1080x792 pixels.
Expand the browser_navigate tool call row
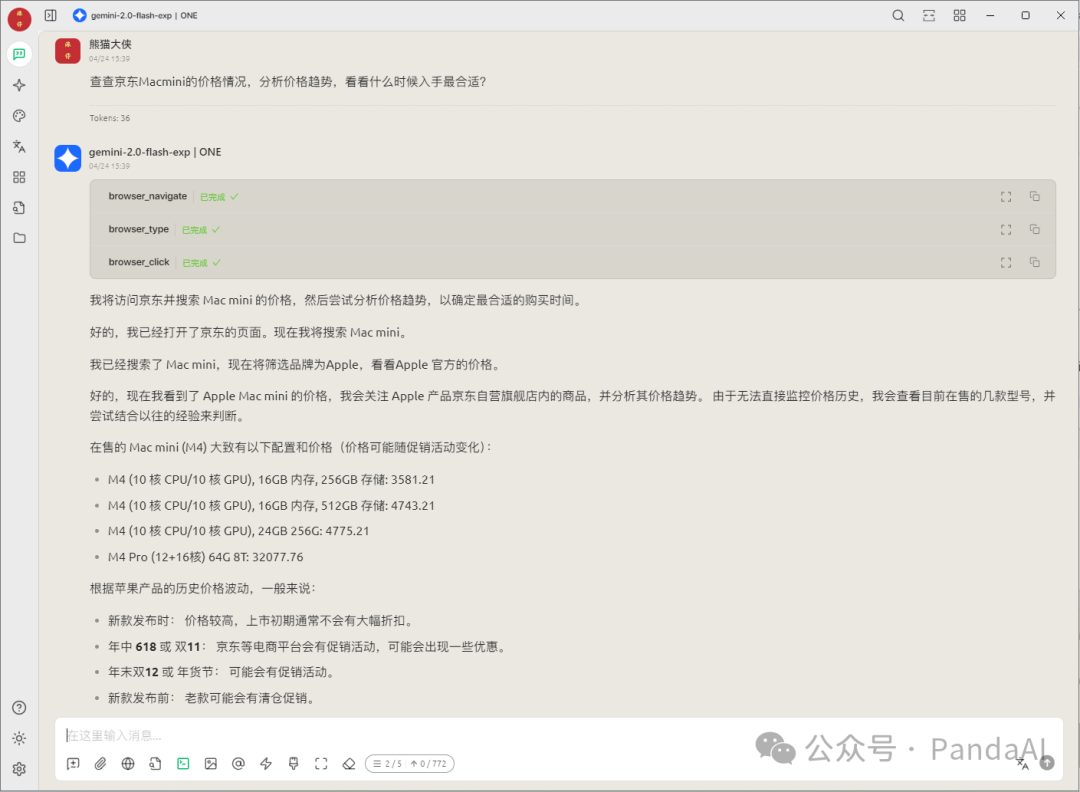[572, 196]
